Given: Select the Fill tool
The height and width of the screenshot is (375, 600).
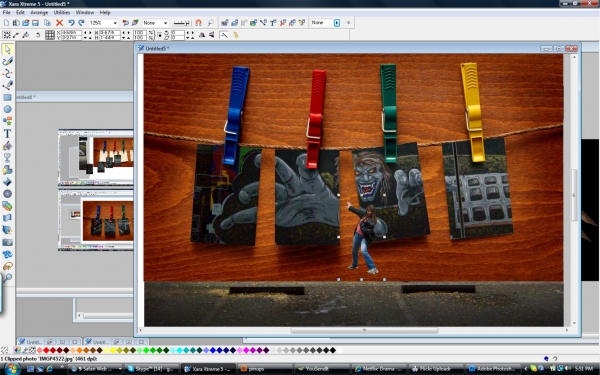Looking at the screenshot, I should tap(7, 146).
